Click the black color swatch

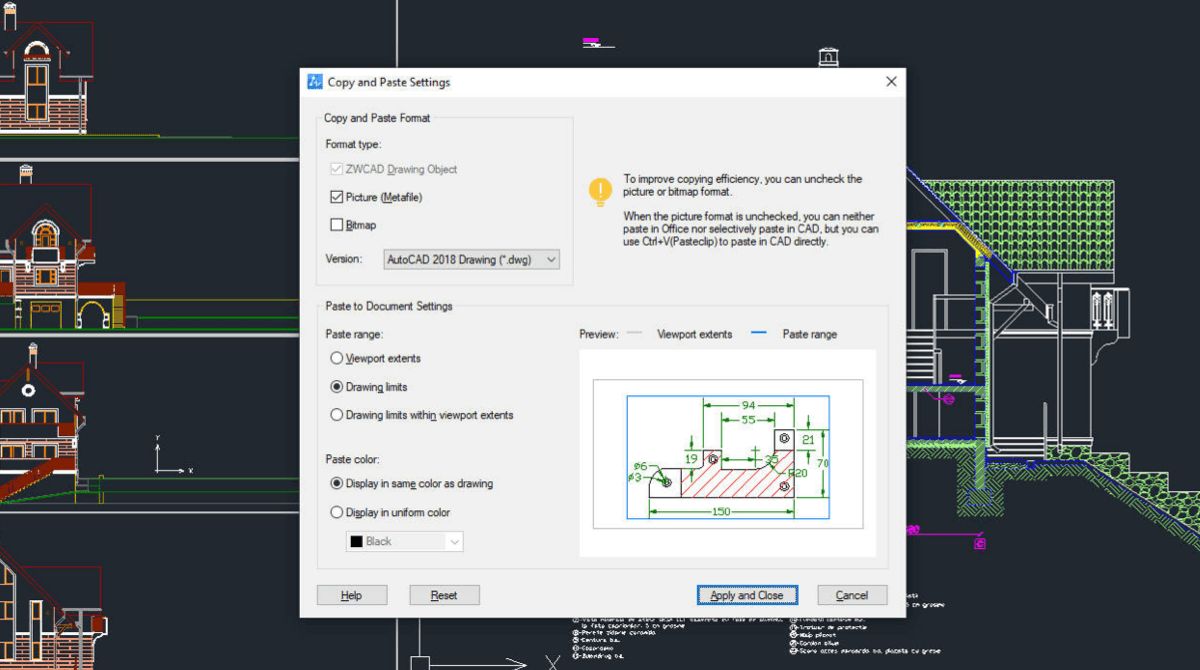pos(355,541)
